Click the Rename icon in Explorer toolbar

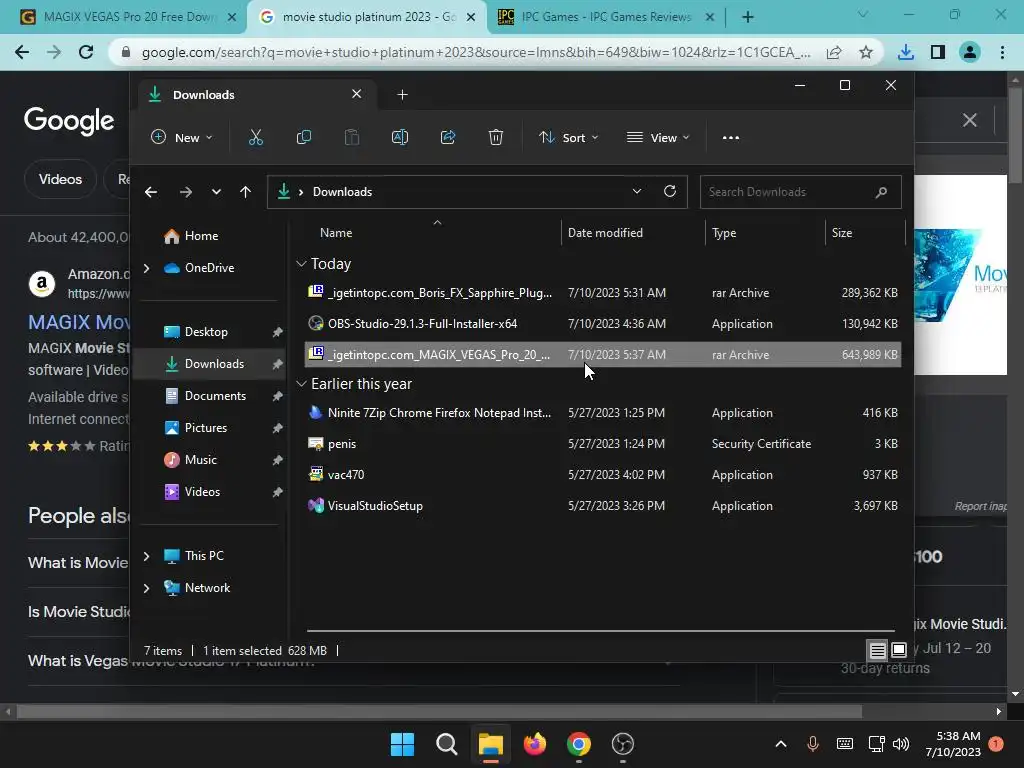coord(400,137)
